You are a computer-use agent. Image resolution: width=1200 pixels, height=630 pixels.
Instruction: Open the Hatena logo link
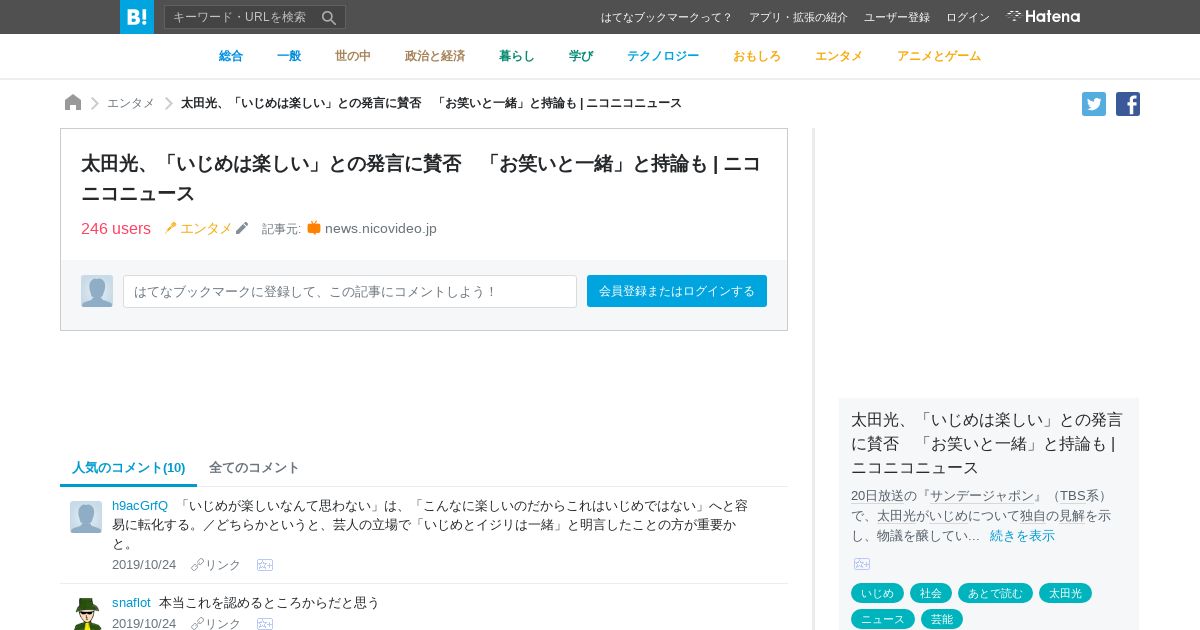(x=1043, y=16)
